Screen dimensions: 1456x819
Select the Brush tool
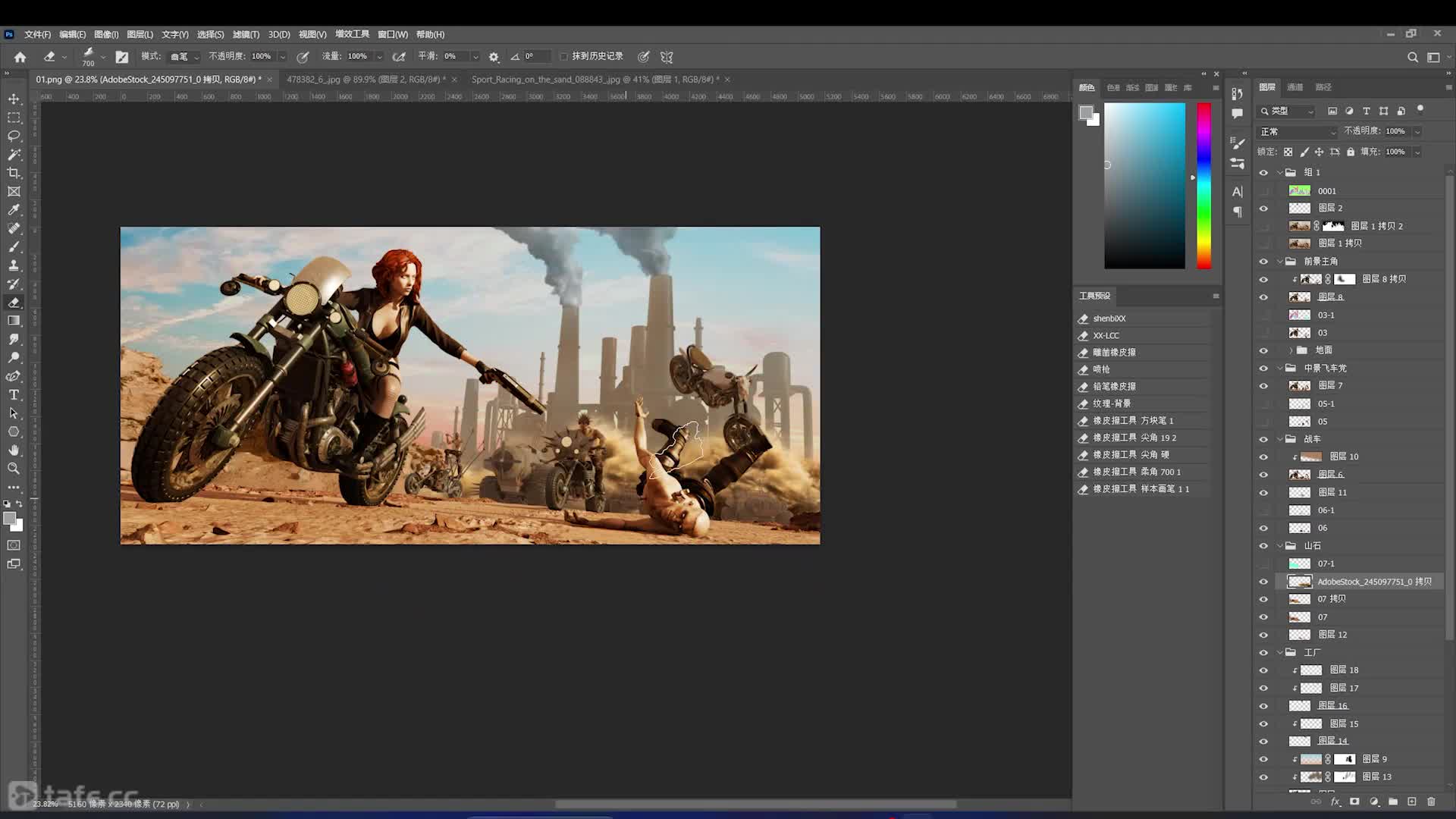(x=14, y=246)
